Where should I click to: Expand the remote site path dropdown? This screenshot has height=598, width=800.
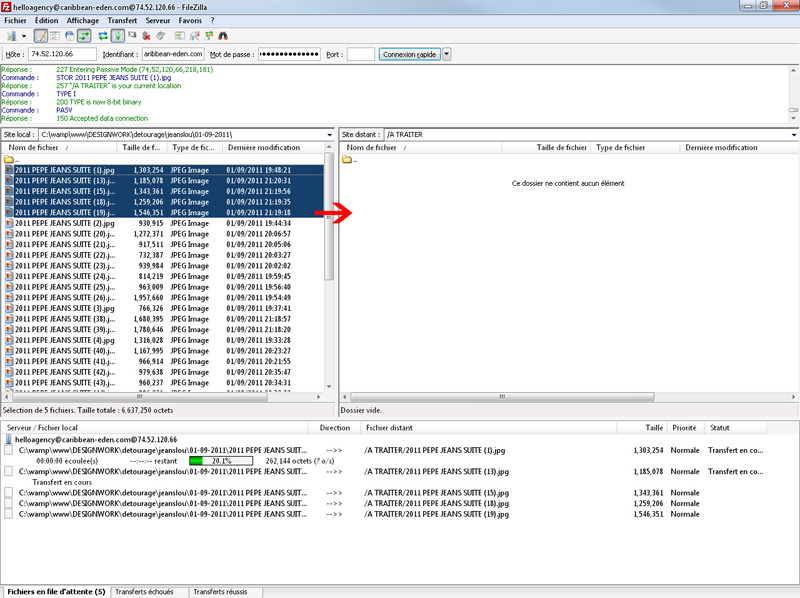click(794, 135)
